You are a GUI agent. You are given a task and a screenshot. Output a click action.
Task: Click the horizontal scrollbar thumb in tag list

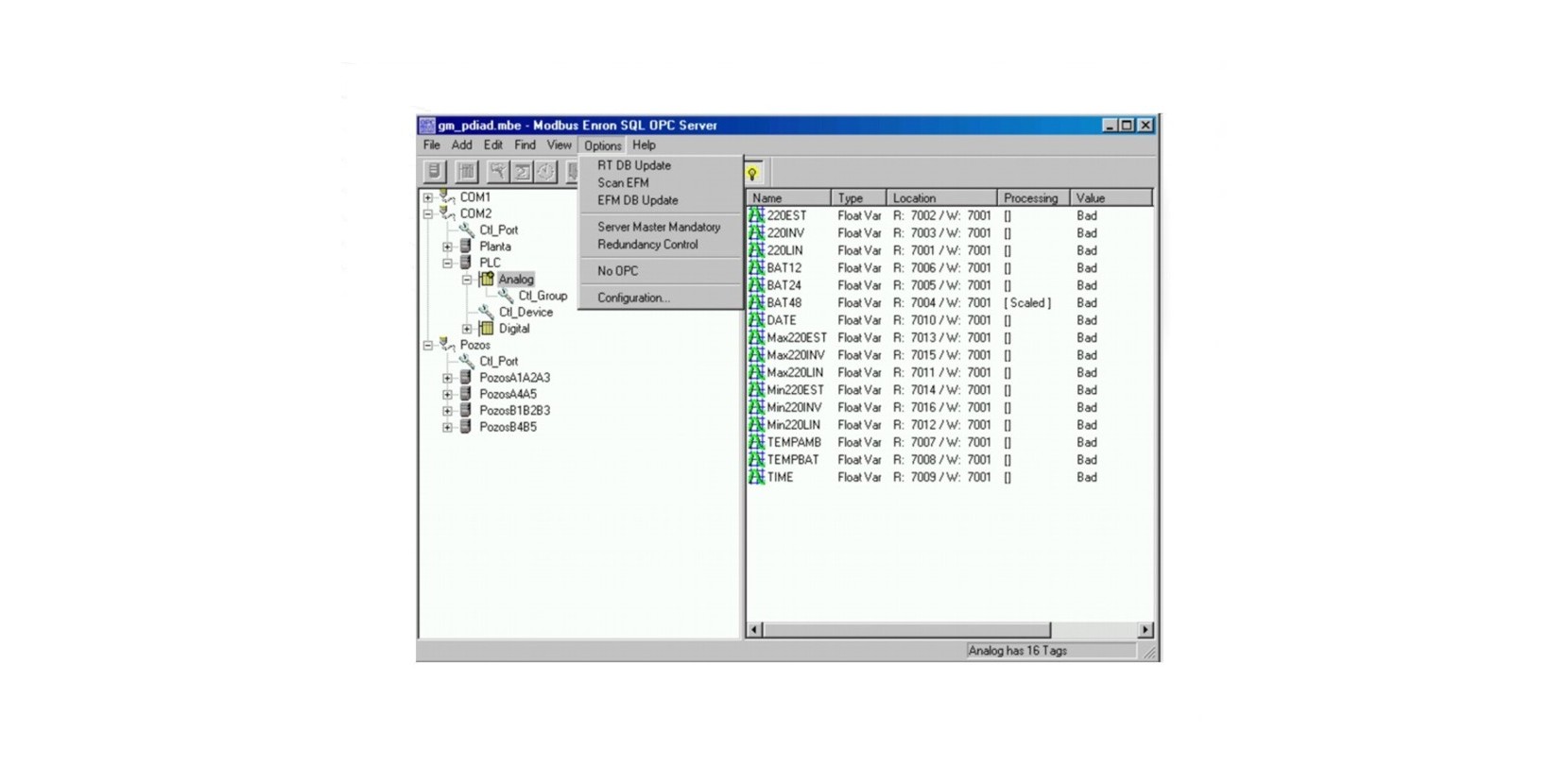click(906, 630)
